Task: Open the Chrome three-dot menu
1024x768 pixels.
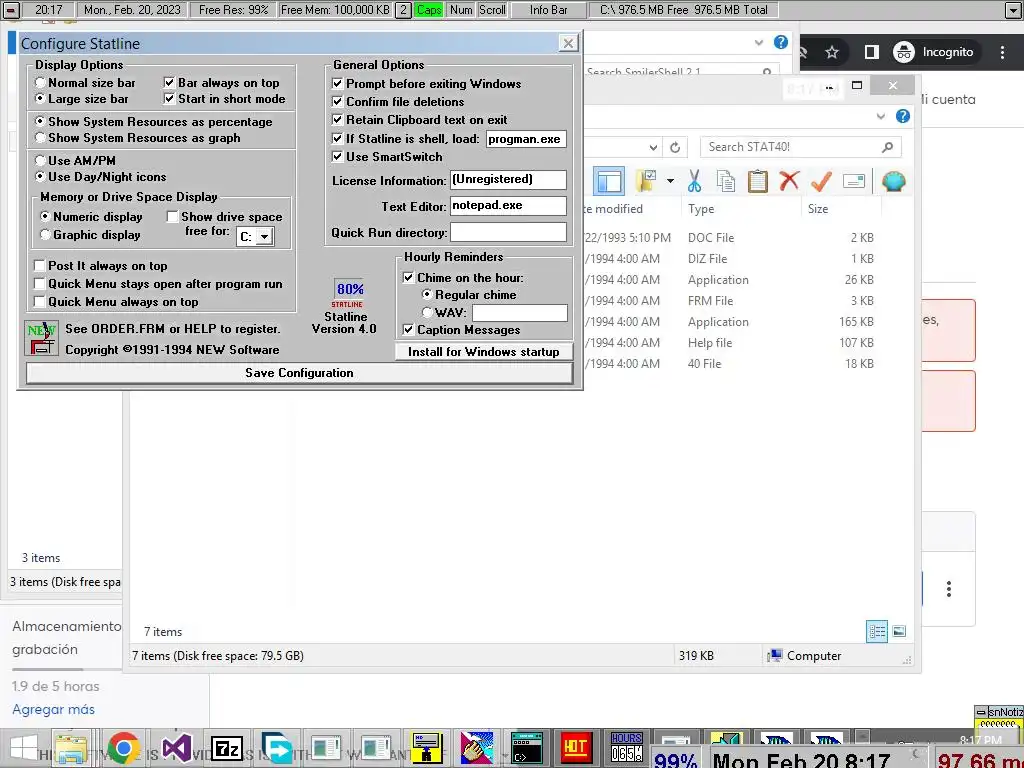Action: click(x=1002, y=52)
